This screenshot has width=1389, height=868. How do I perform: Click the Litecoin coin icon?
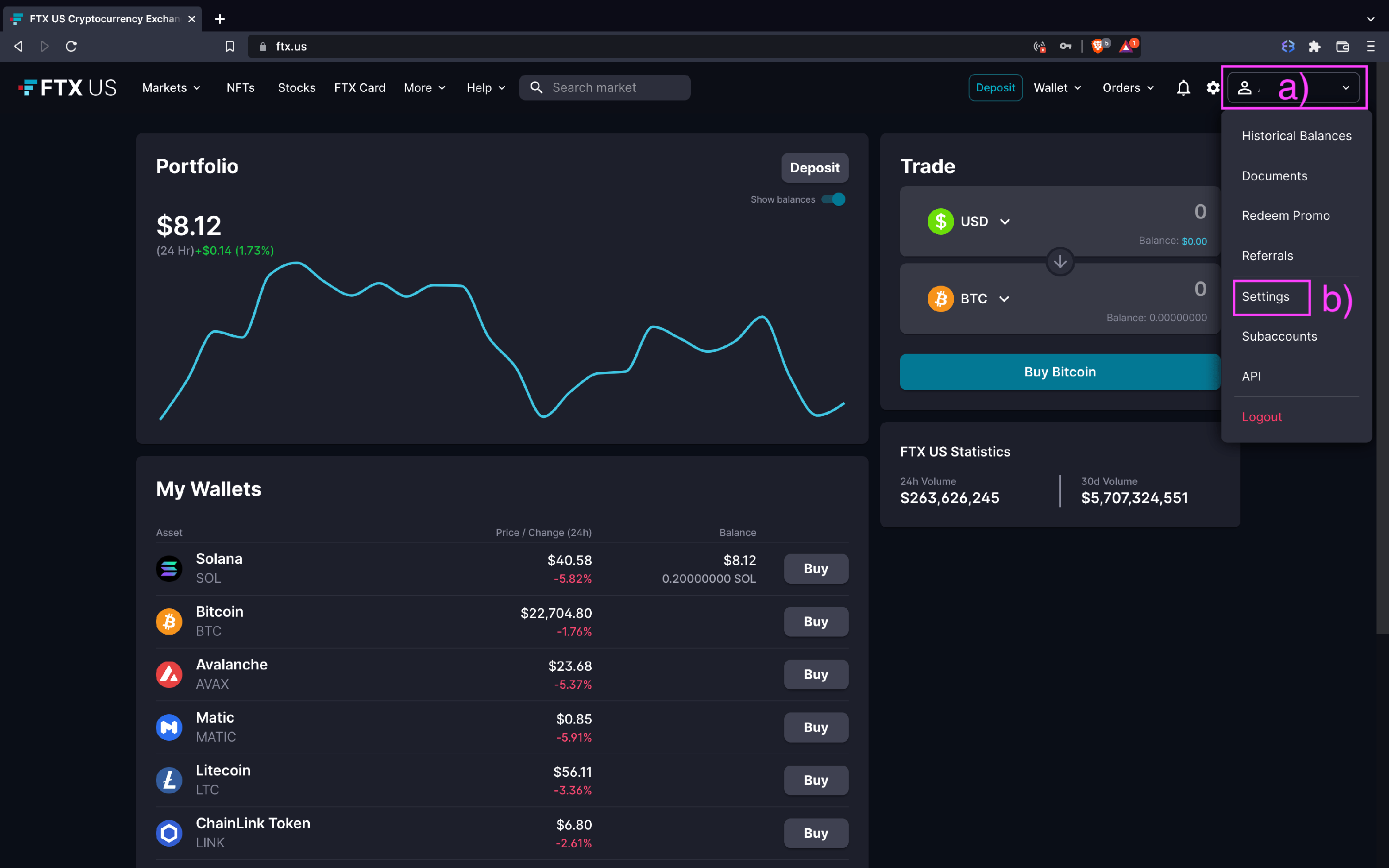pyautogui.click(x=169, y=780)
